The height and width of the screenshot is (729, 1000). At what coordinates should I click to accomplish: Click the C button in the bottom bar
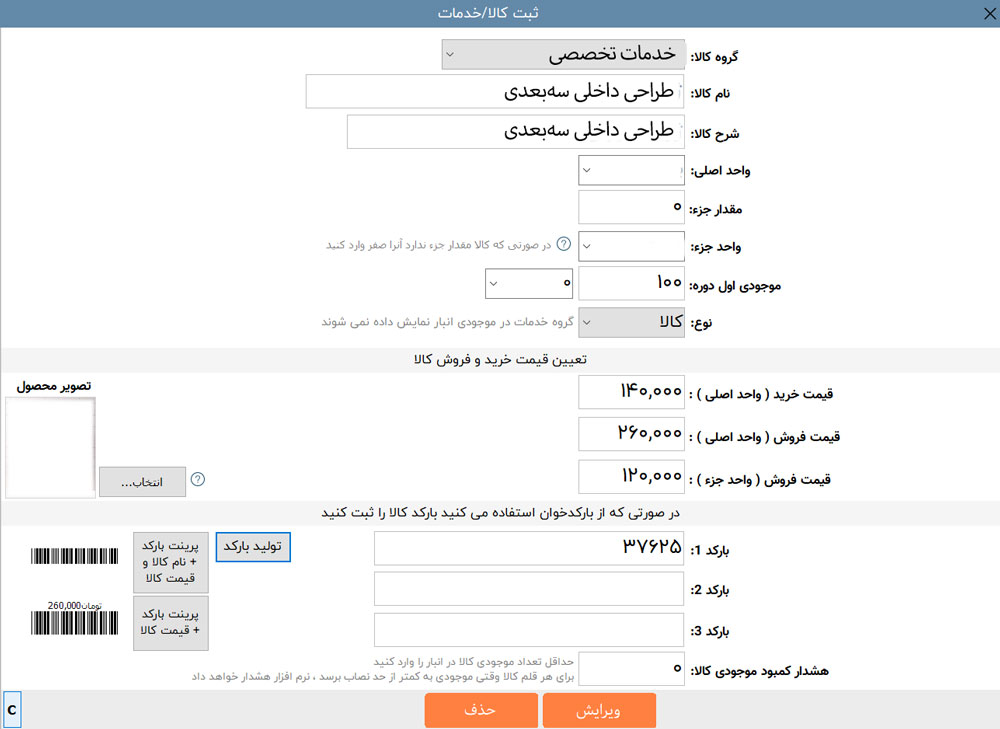[12, 710]
